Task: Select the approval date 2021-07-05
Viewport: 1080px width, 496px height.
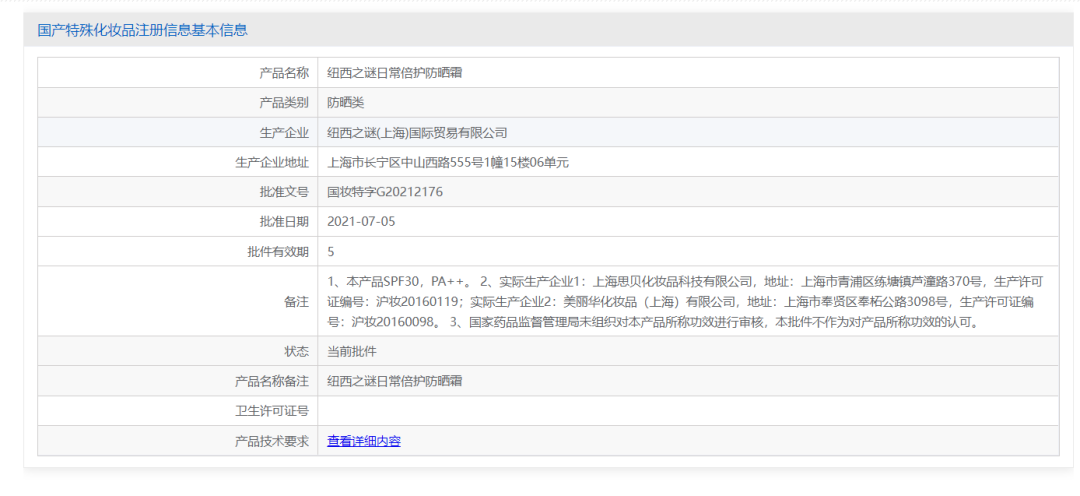Action: pos(361,221)
